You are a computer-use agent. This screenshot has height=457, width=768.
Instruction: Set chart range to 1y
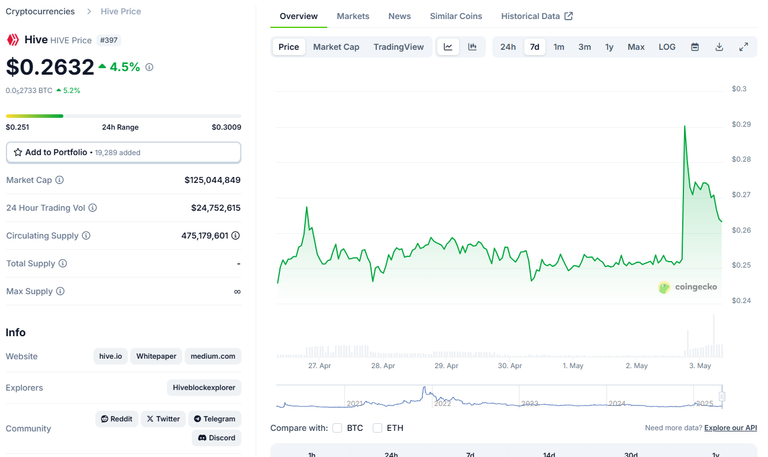pos(609,47)
